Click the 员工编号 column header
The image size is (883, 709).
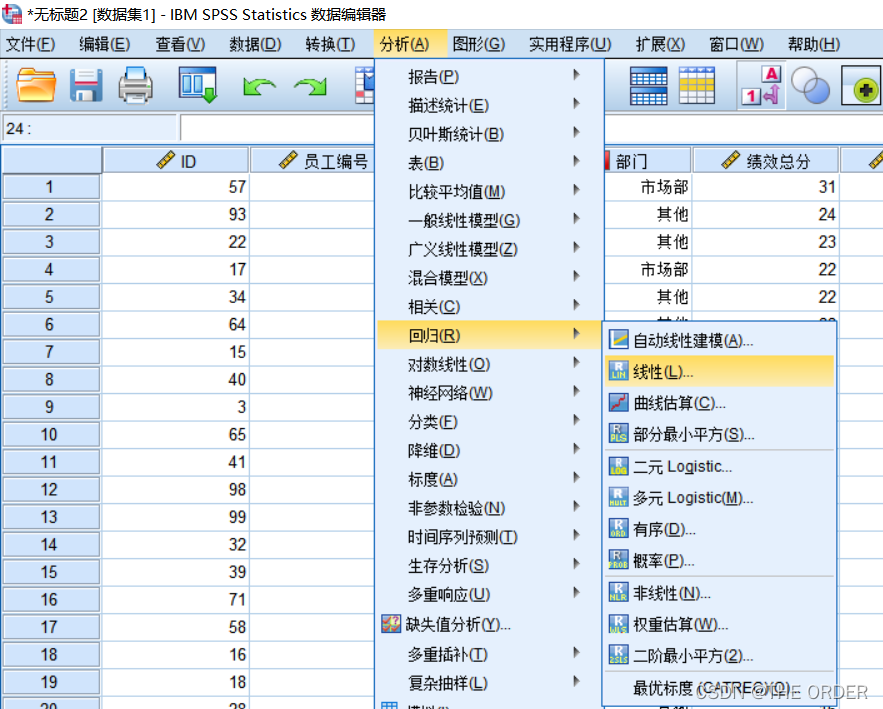[x=313, y=161]
